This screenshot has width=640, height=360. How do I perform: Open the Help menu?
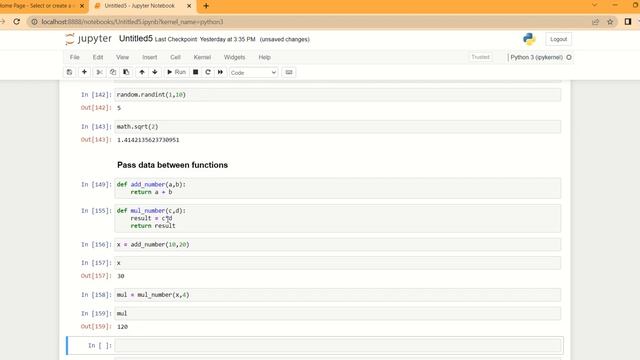tap(264, 57)
